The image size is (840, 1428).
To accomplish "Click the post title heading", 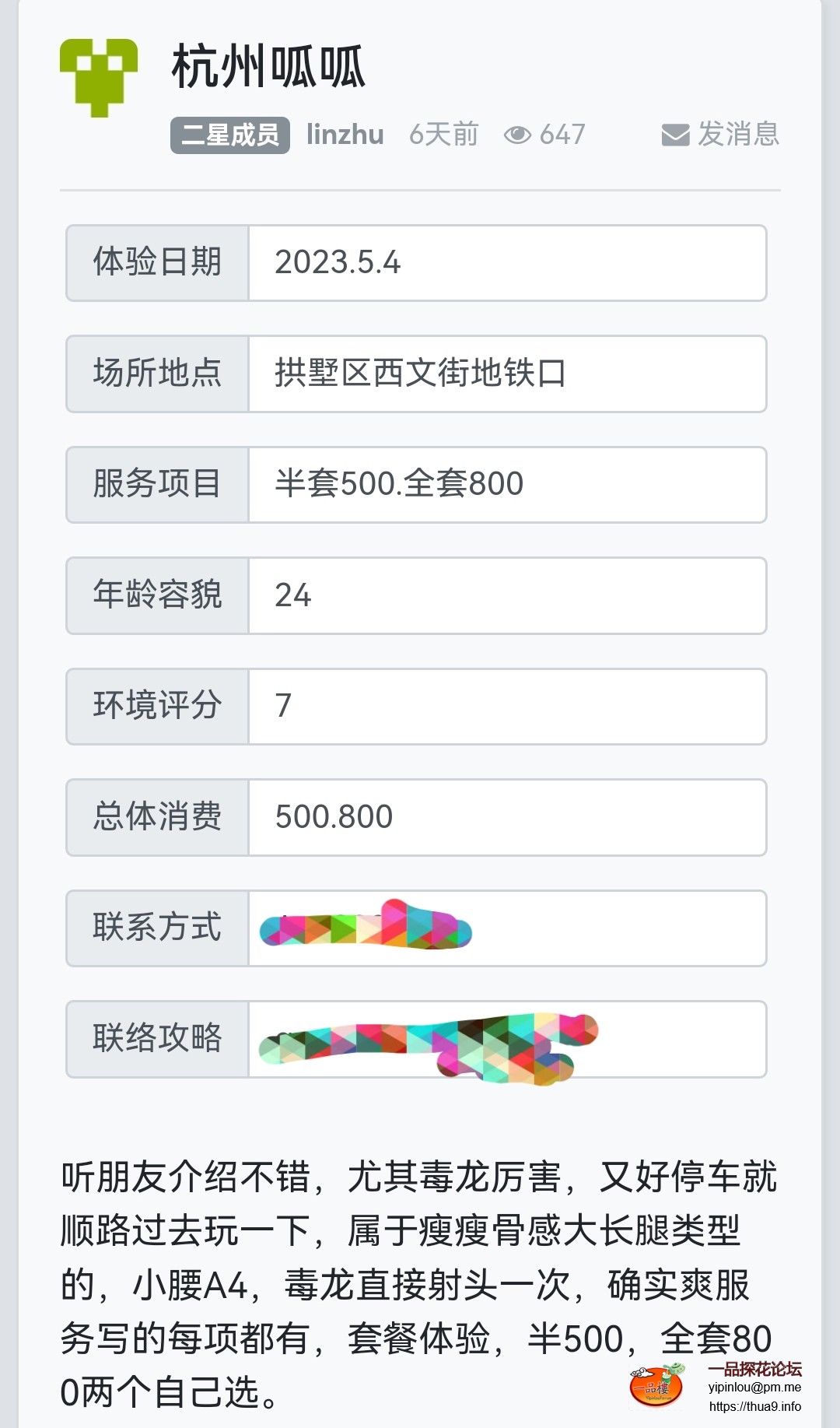I will click(268, 67).
